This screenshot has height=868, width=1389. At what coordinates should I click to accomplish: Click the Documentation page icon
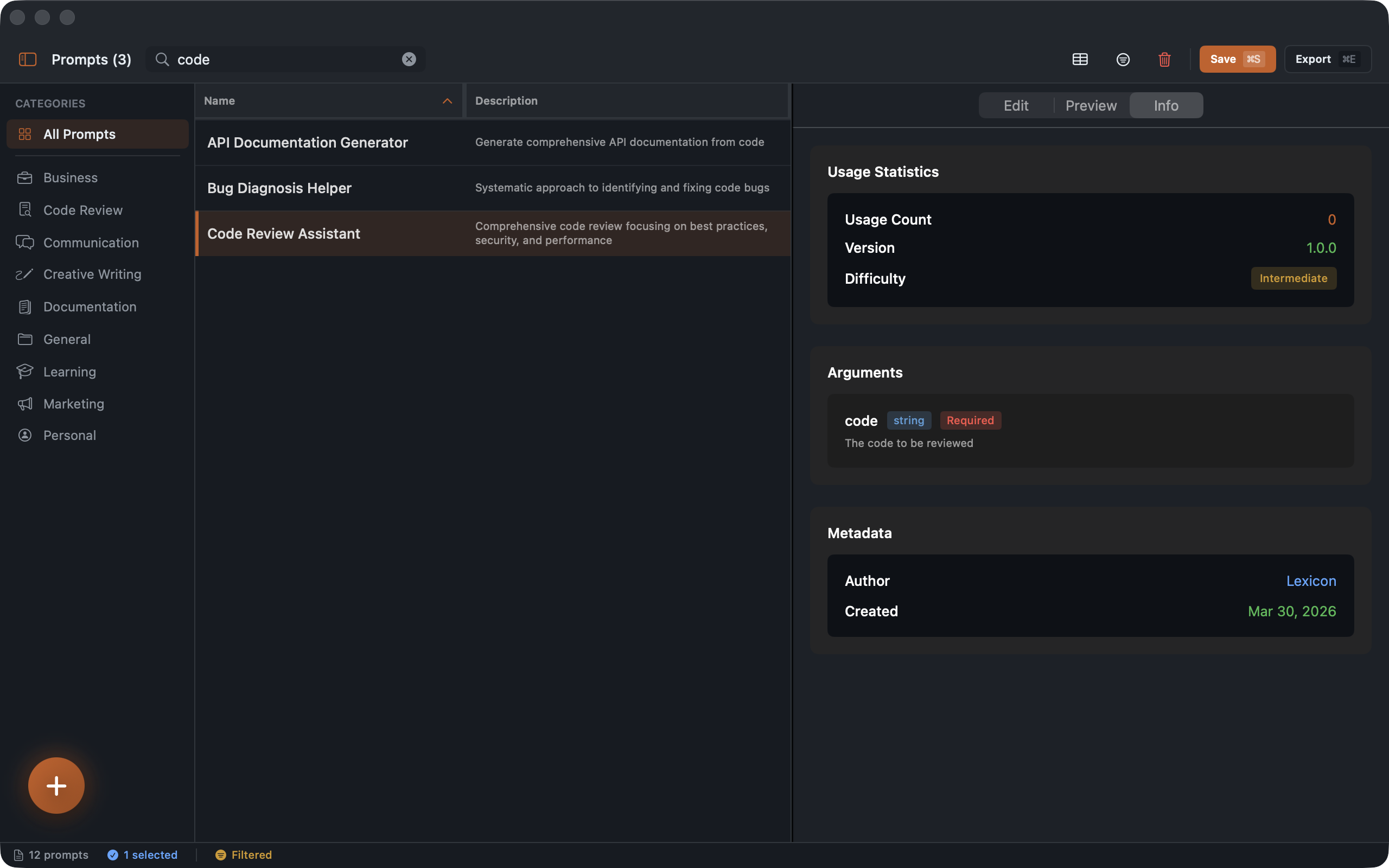[24, 307]
